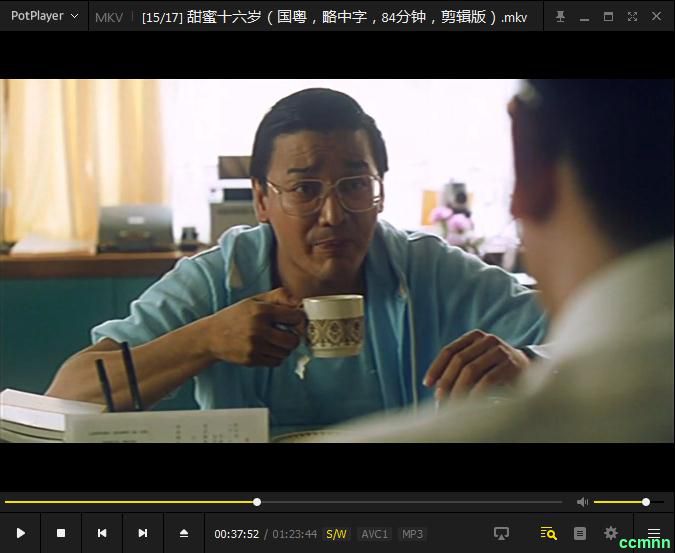Click the AVC1 video codec label

click(375, 534)
